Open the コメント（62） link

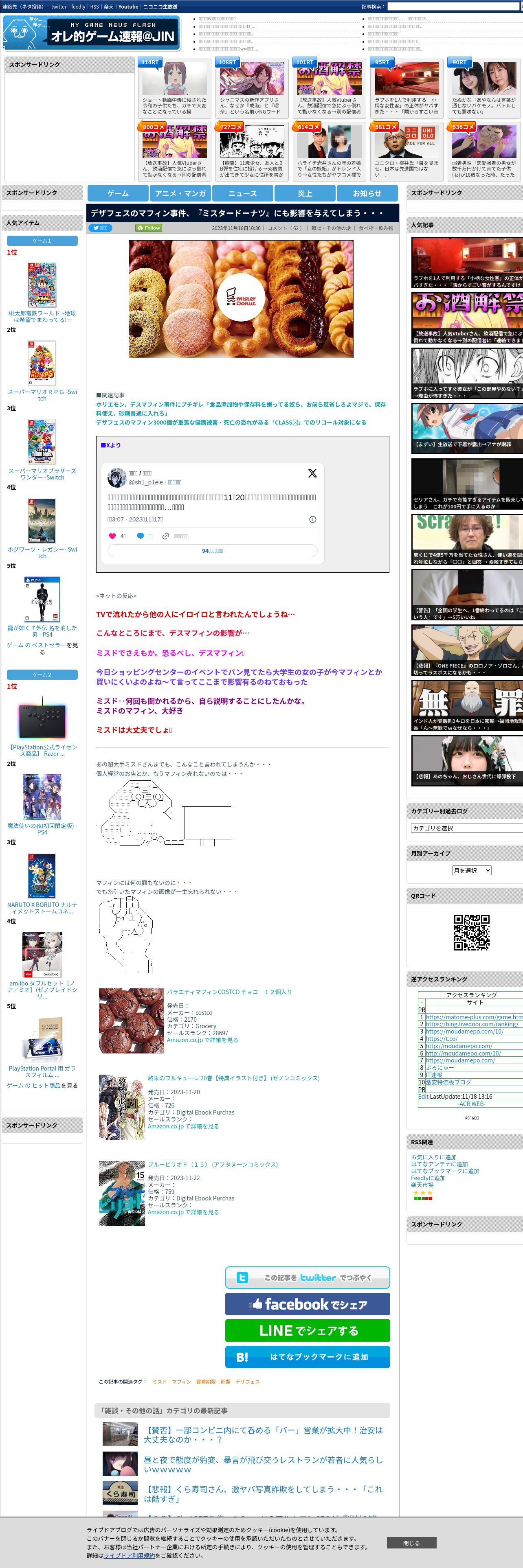pyautogui.click(x=286, y=228)
